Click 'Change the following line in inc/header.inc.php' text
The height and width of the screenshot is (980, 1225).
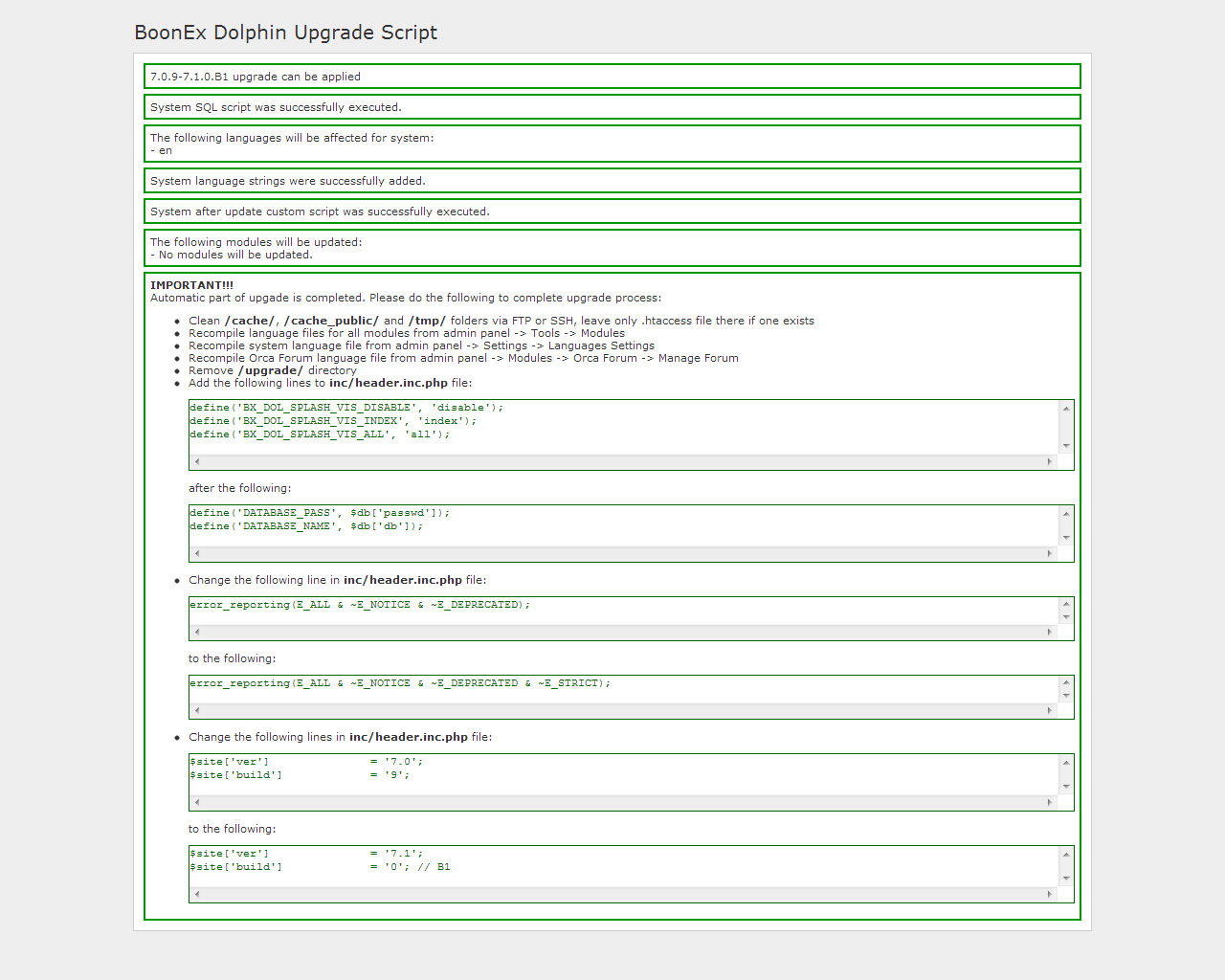pos(338,580)
